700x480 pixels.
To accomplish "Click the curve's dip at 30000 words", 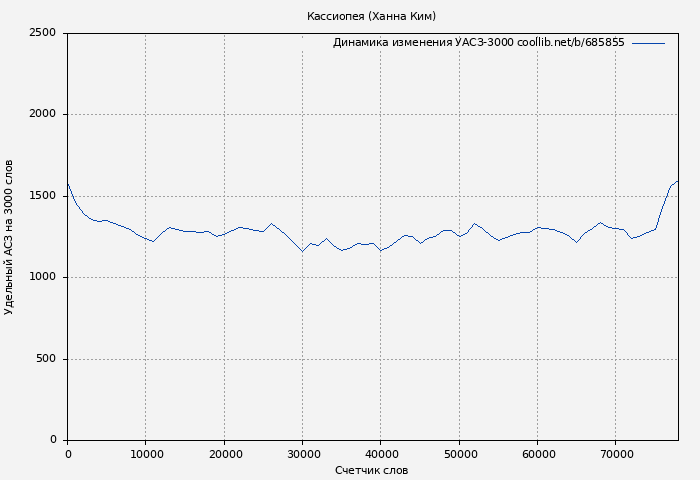I will pyautogui.click(x=302, y=251).
